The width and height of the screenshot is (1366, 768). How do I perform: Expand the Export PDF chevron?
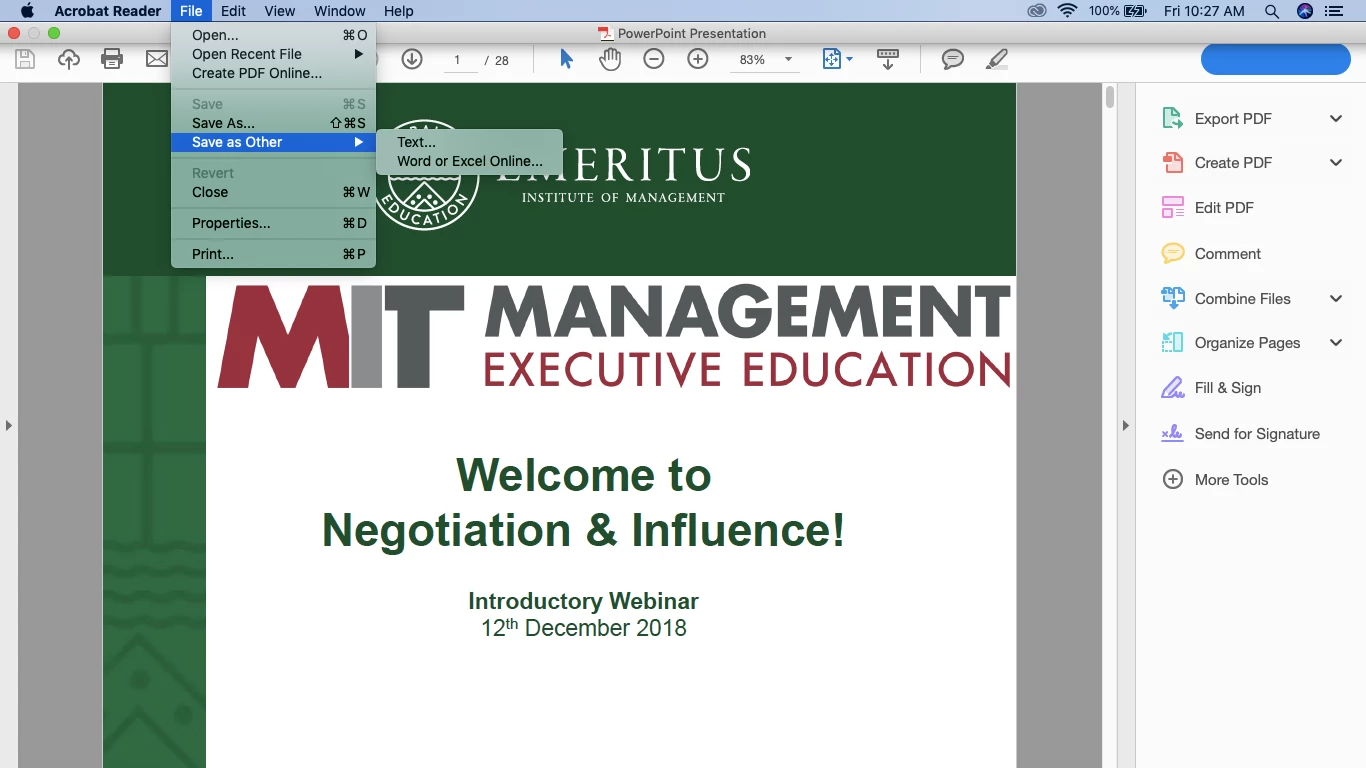[1336, 118]
